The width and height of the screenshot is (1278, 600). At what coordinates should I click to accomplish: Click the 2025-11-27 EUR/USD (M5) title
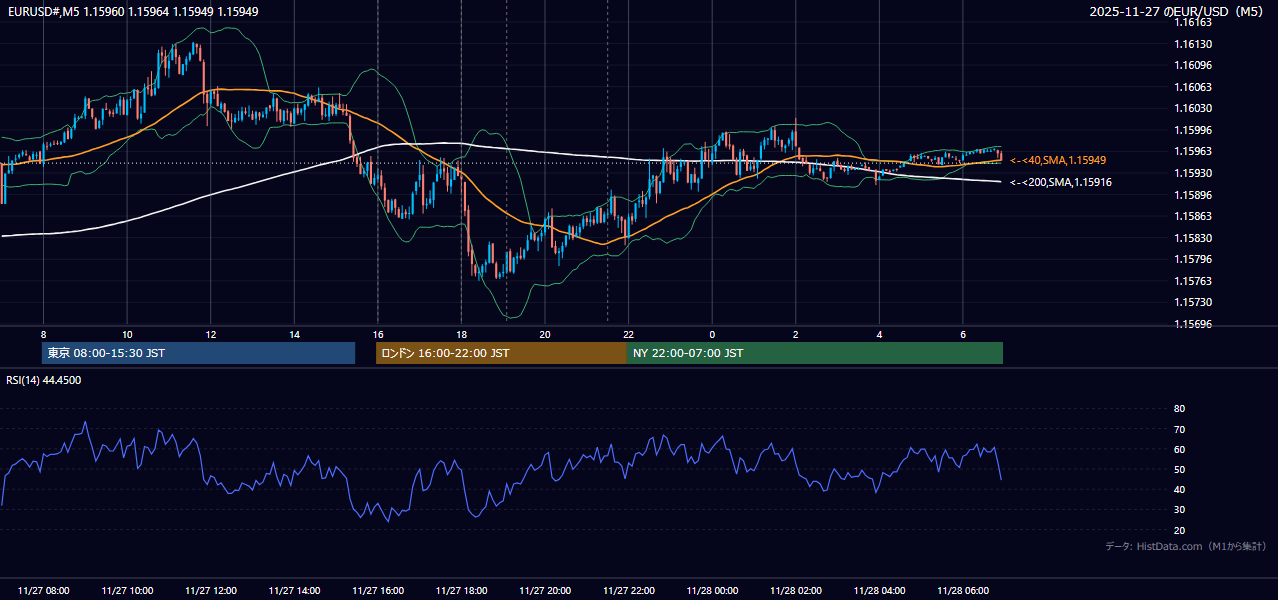(1174, 11)
